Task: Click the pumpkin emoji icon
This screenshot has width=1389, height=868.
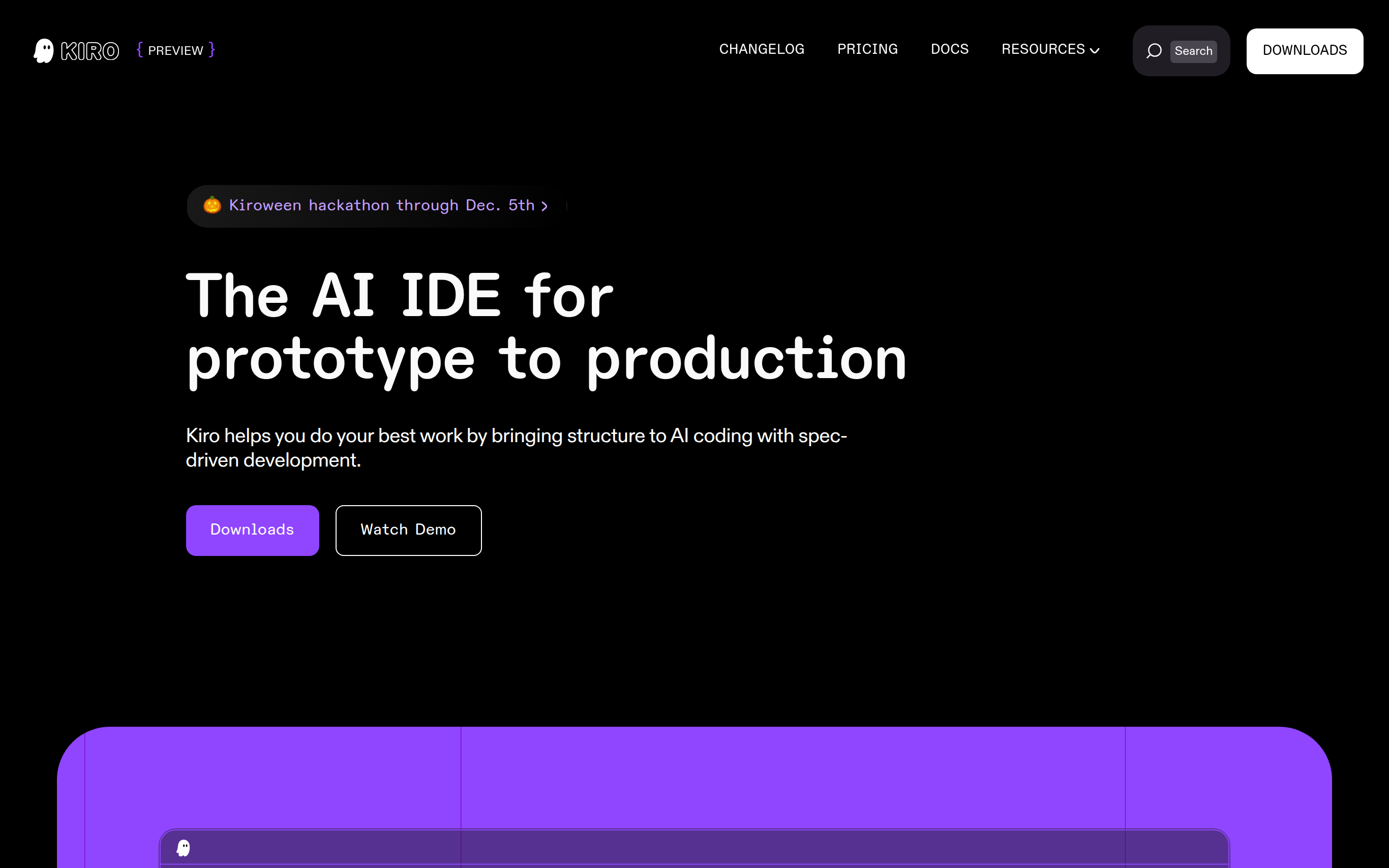Action: point(213,205)
